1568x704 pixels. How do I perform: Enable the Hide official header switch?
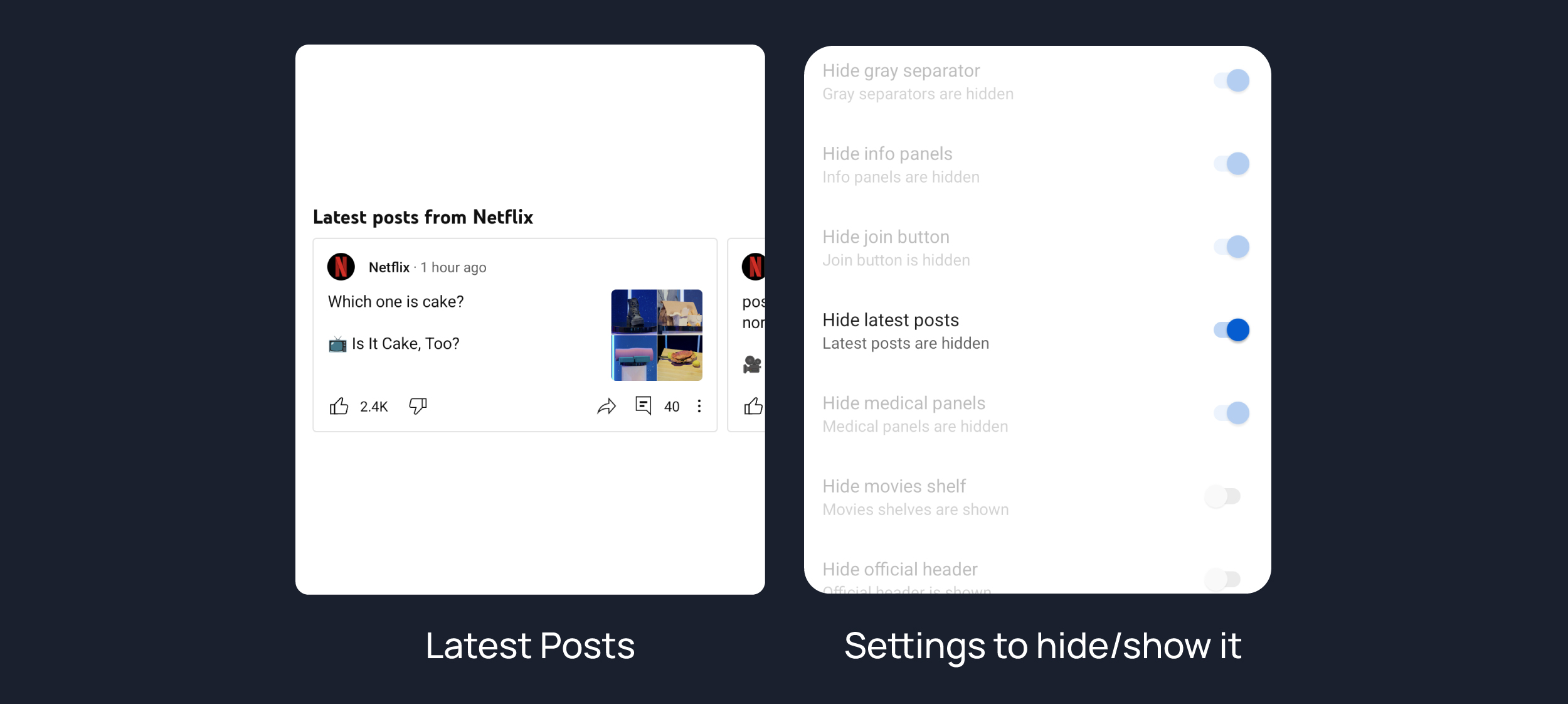click(1222, 579)
